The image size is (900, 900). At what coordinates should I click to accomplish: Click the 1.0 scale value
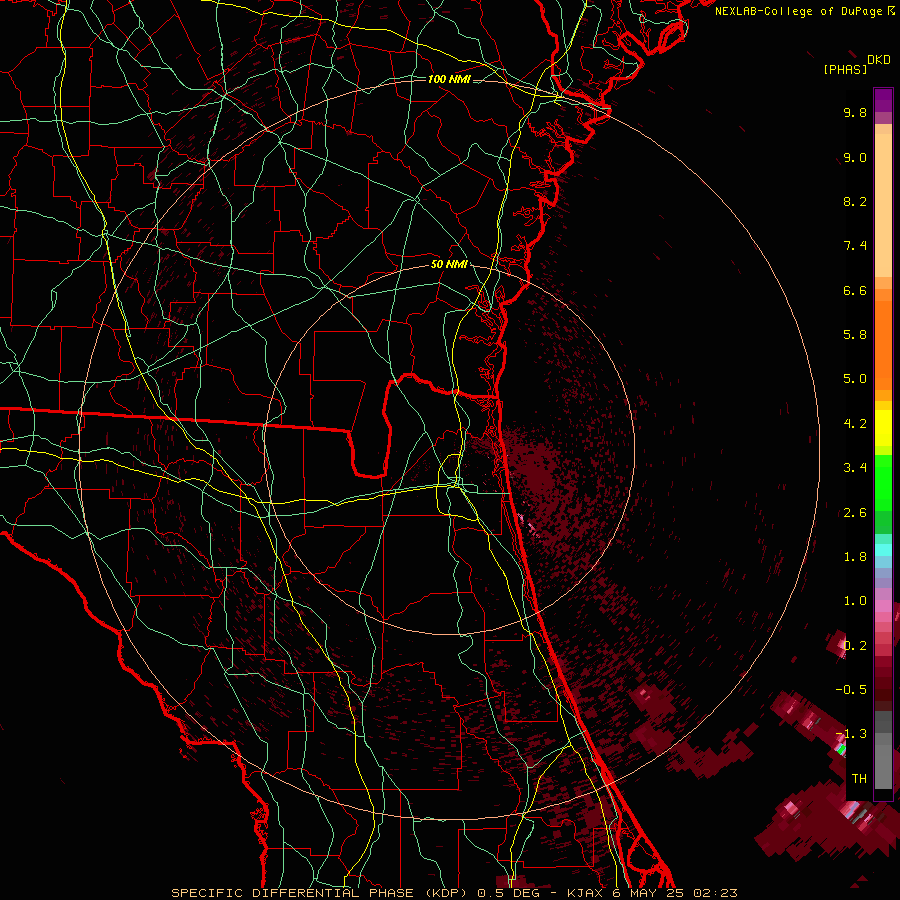(x=855, y=601)
